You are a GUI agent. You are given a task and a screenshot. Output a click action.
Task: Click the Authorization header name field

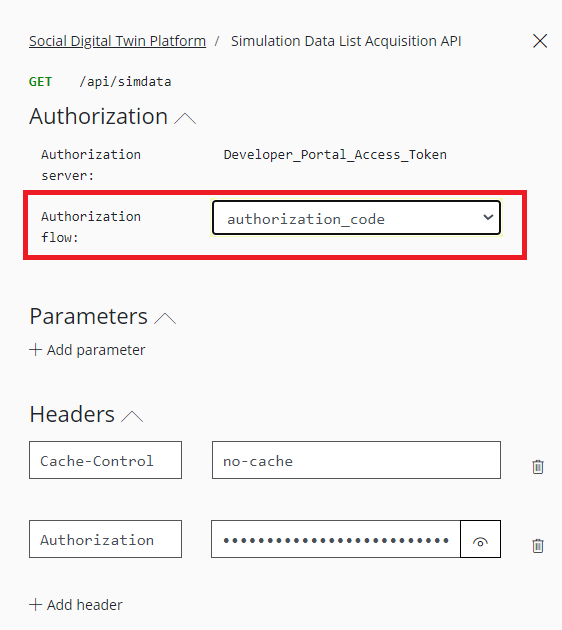[x=105, y=539]
